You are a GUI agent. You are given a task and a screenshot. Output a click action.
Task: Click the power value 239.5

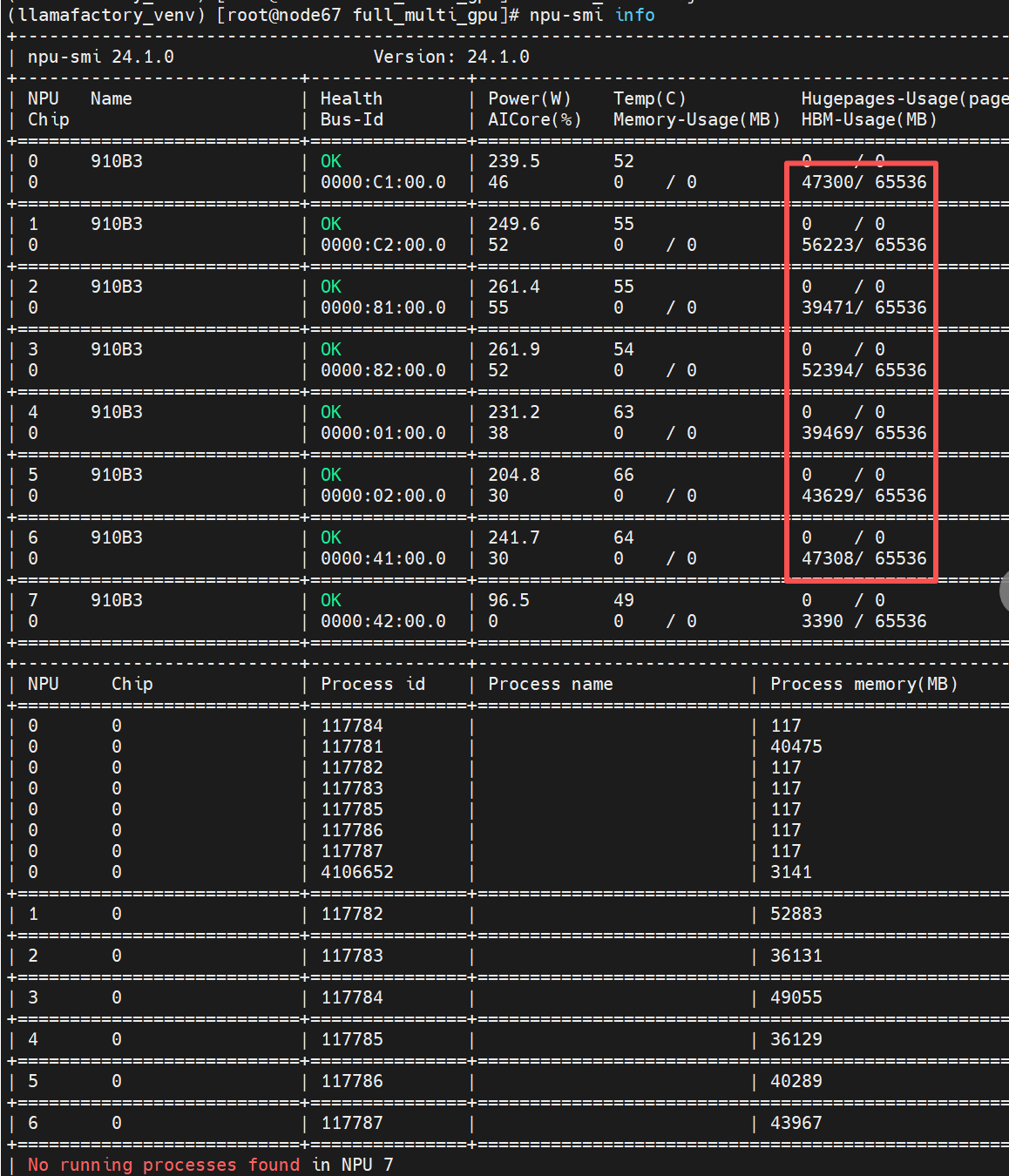click(514, 161)
